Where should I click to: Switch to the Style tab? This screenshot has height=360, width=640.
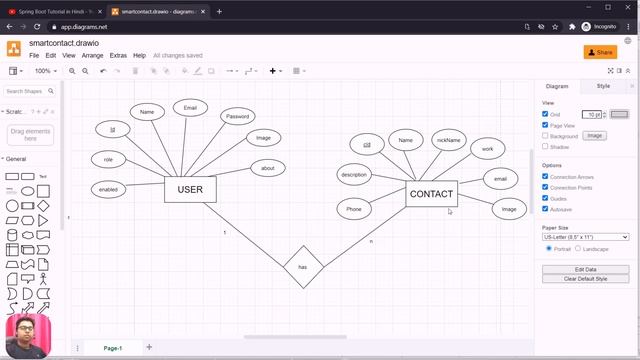click(603, 86)
